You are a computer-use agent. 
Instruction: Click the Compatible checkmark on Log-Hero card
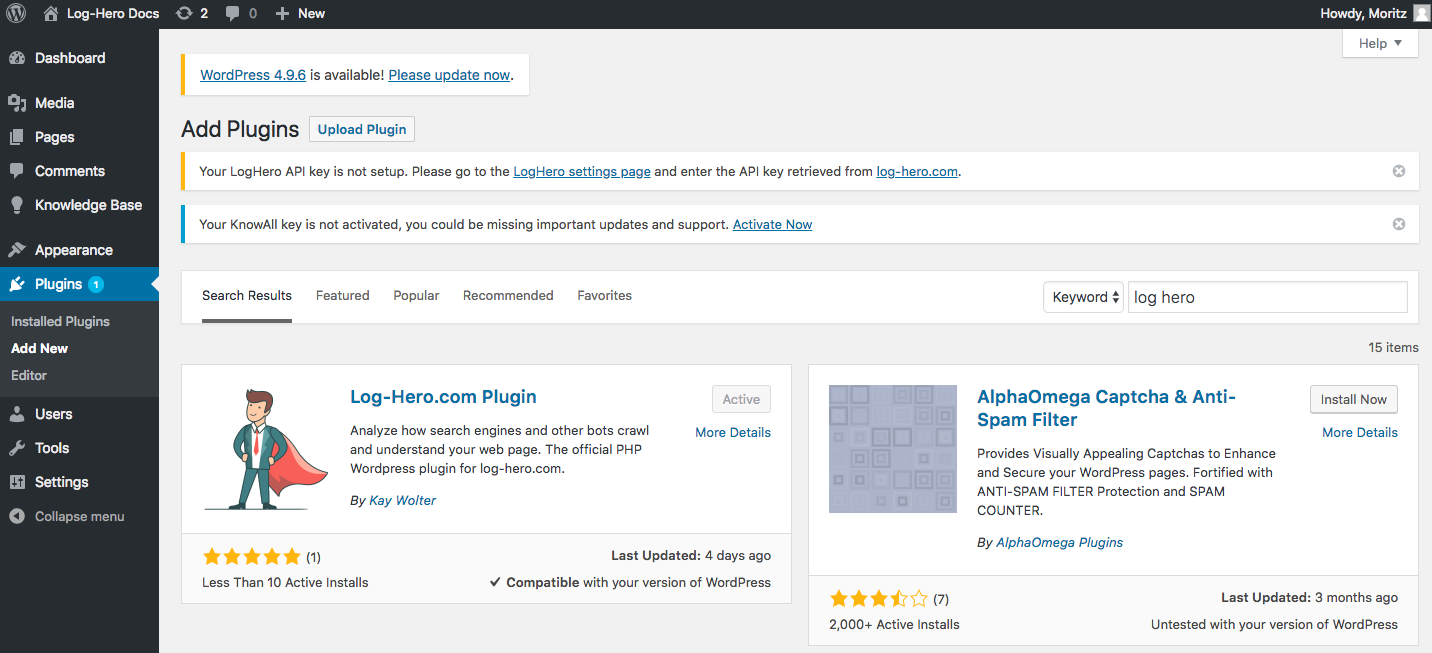495,582
